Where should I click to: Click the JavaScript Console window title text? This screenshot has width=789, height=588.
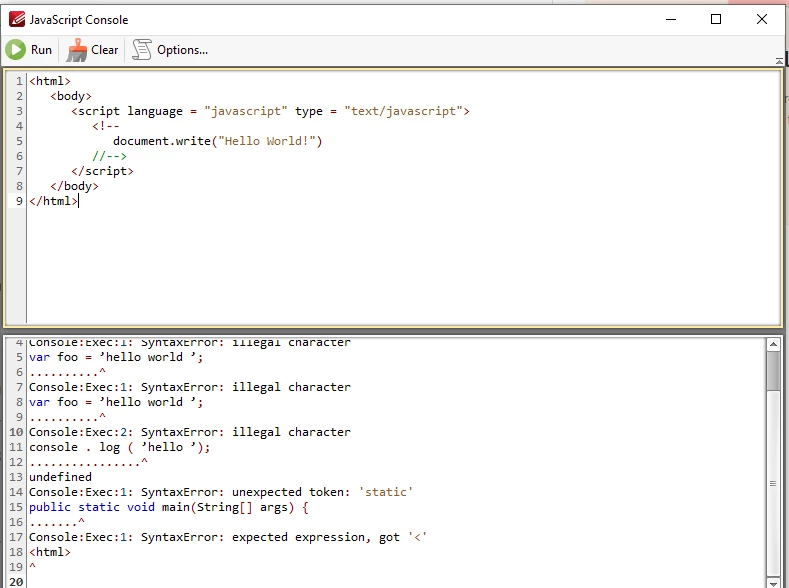coord(79,20)
